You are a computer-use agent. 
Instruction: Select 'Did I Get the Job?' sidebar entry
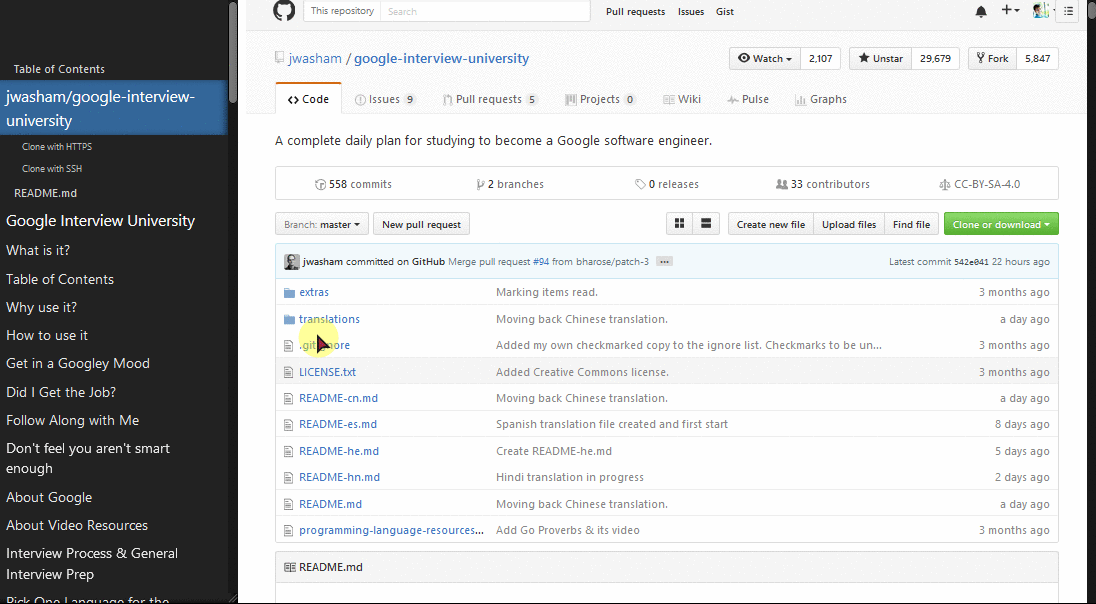point(61,392)
